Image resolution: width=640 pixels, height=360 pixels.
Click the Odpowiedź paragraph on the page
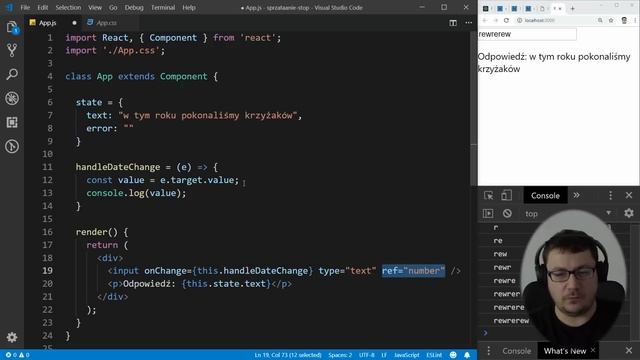click(x=554, y=63)
